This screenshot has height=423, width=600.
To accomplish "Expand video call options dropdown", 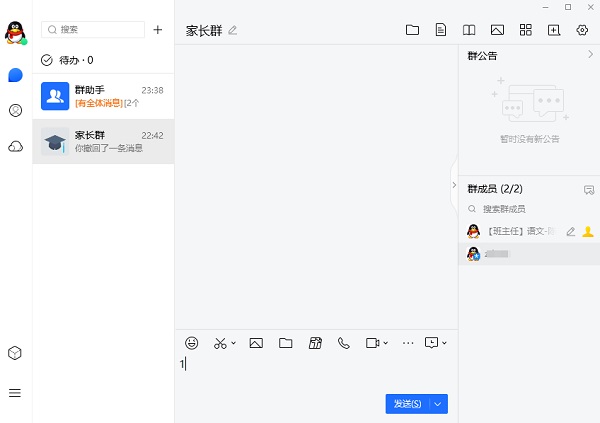I will 386,343.
